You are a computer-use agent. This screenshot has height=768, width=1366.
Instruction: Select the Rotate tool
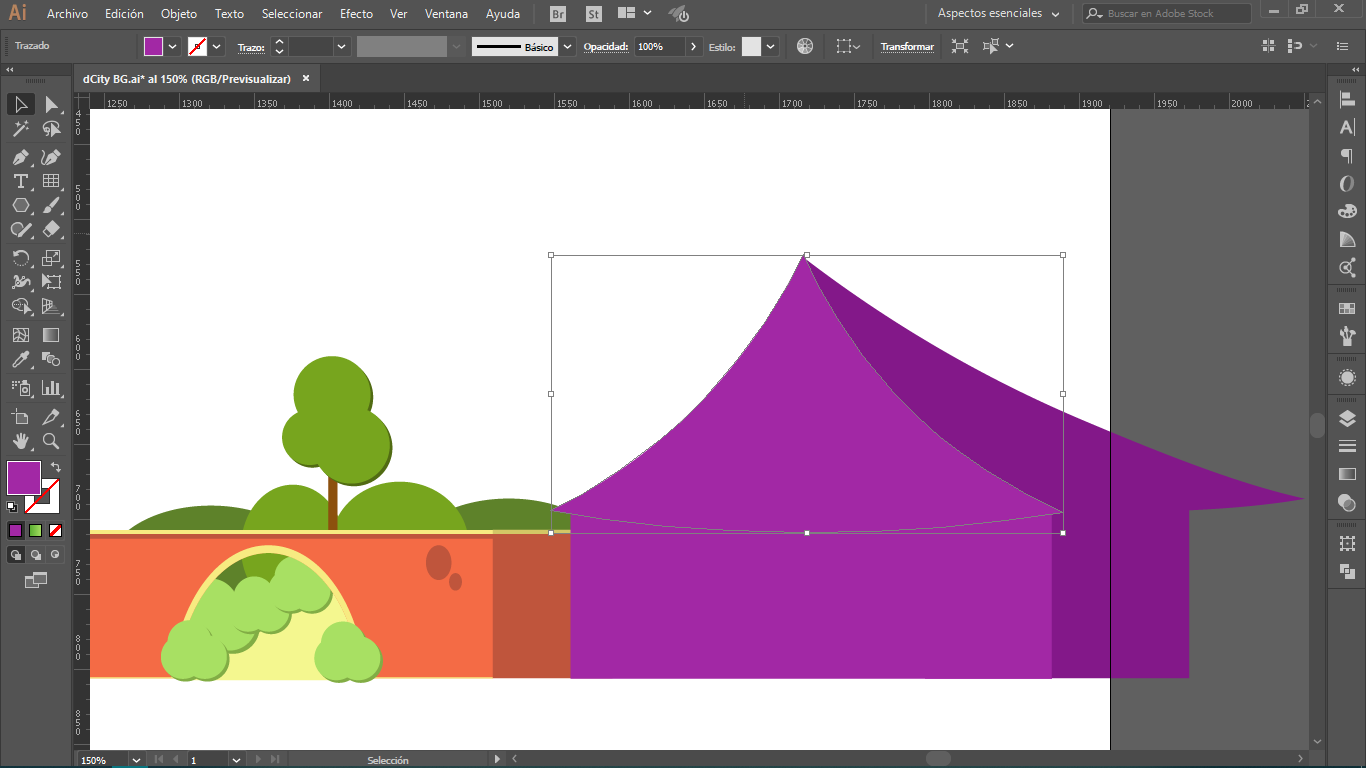point(21,258)
